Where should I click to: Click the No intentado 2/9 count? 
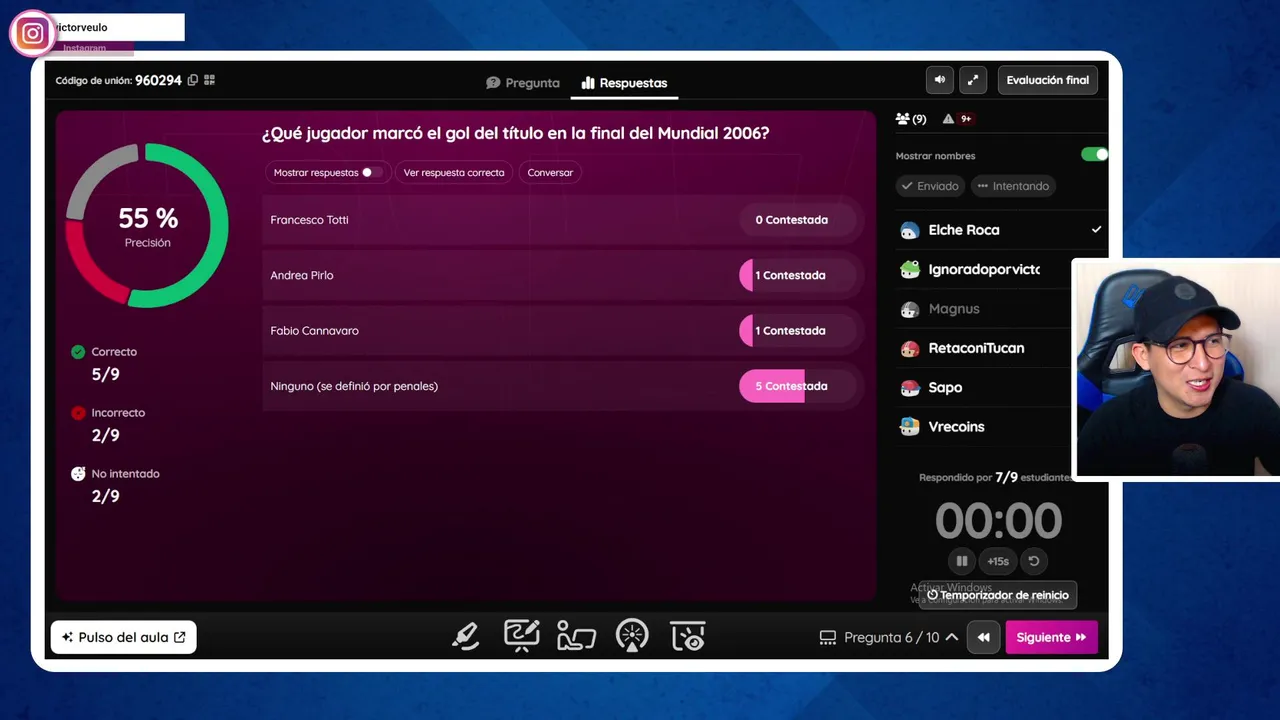click(105, 497)
